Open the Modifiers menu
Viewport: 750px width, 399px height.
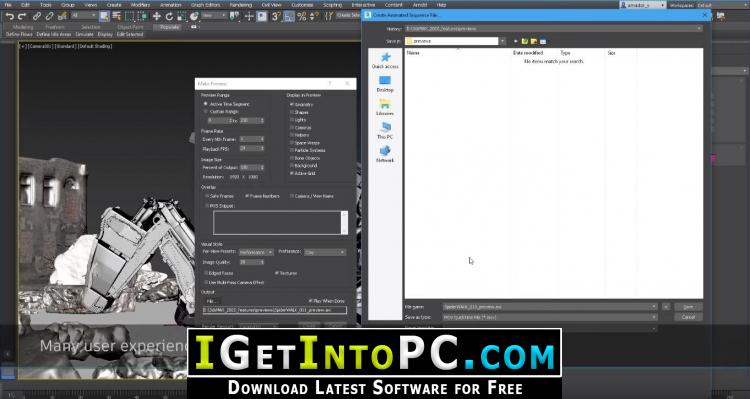point(140,5)
